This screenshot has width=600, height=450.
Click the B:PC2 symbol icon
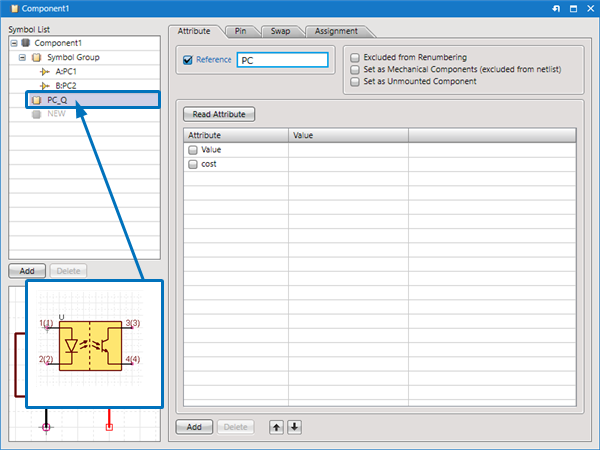tap(45, 86)
